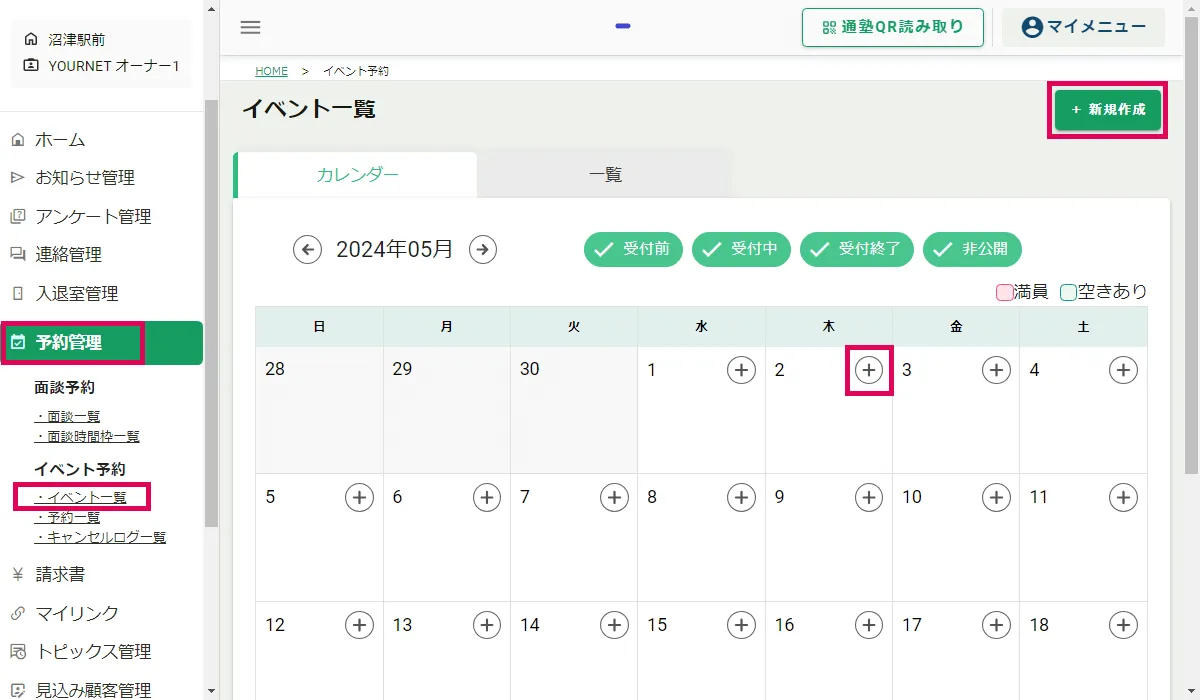Screen dimensions: 1200x700
Task: Open 見込み顧客管理 in the sidebar
Action: pyautogui.click(x=101, y=689)
